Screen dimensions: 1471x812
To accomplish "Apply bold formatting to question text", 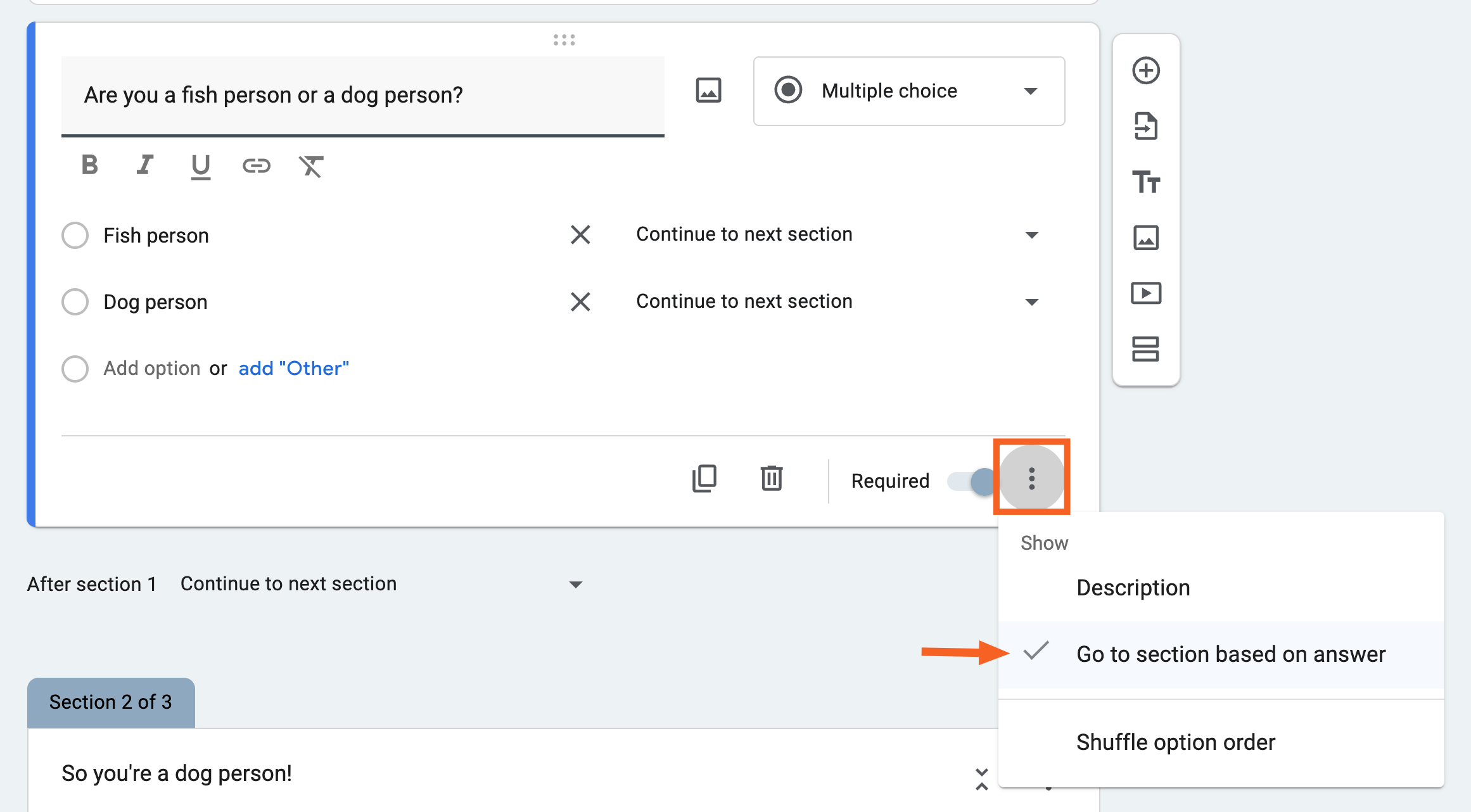I will (90, 165).
